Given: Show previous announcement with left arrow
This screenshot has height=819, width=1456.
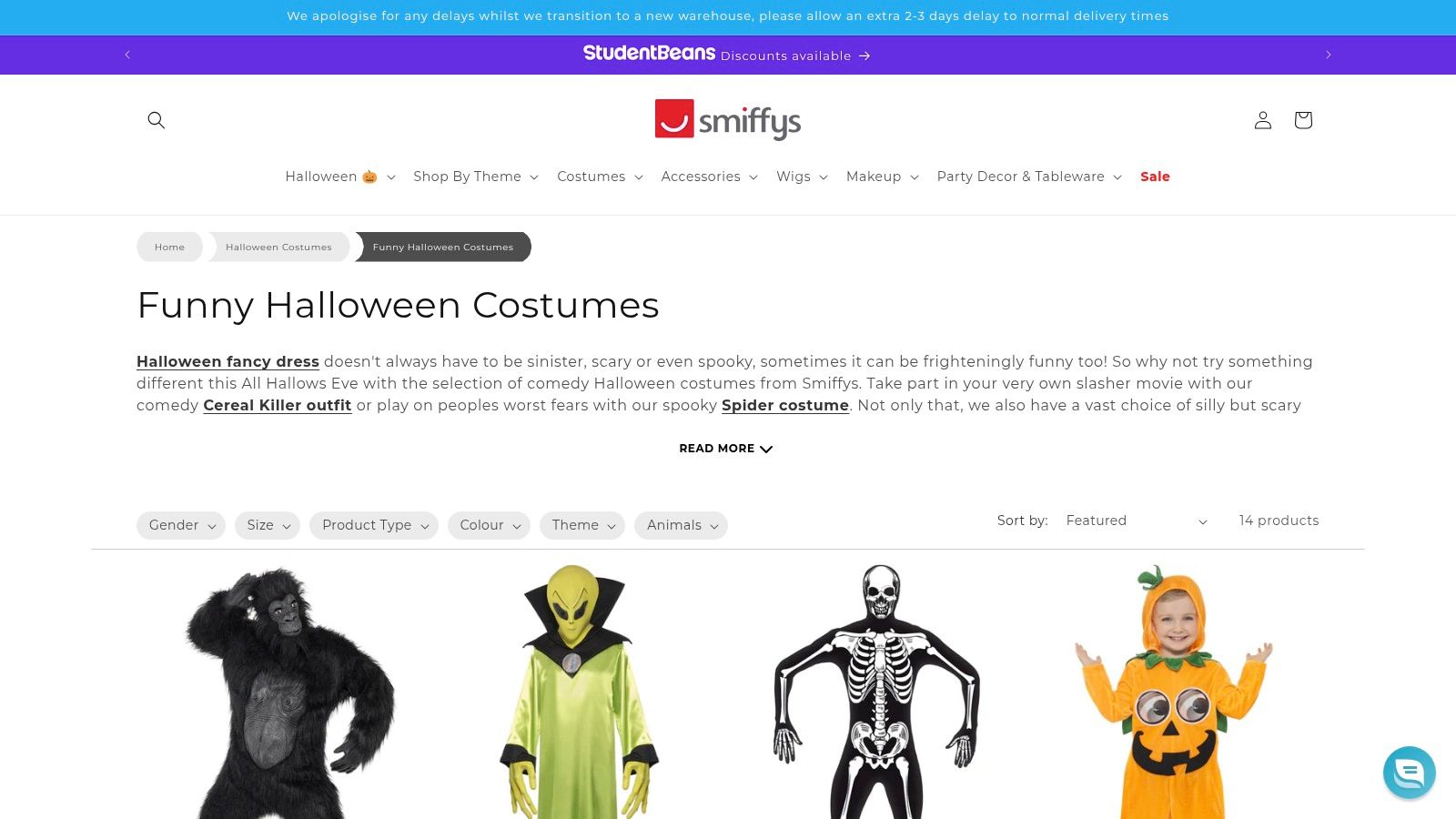Looking at the screenshot, I should tap(127, 55).
